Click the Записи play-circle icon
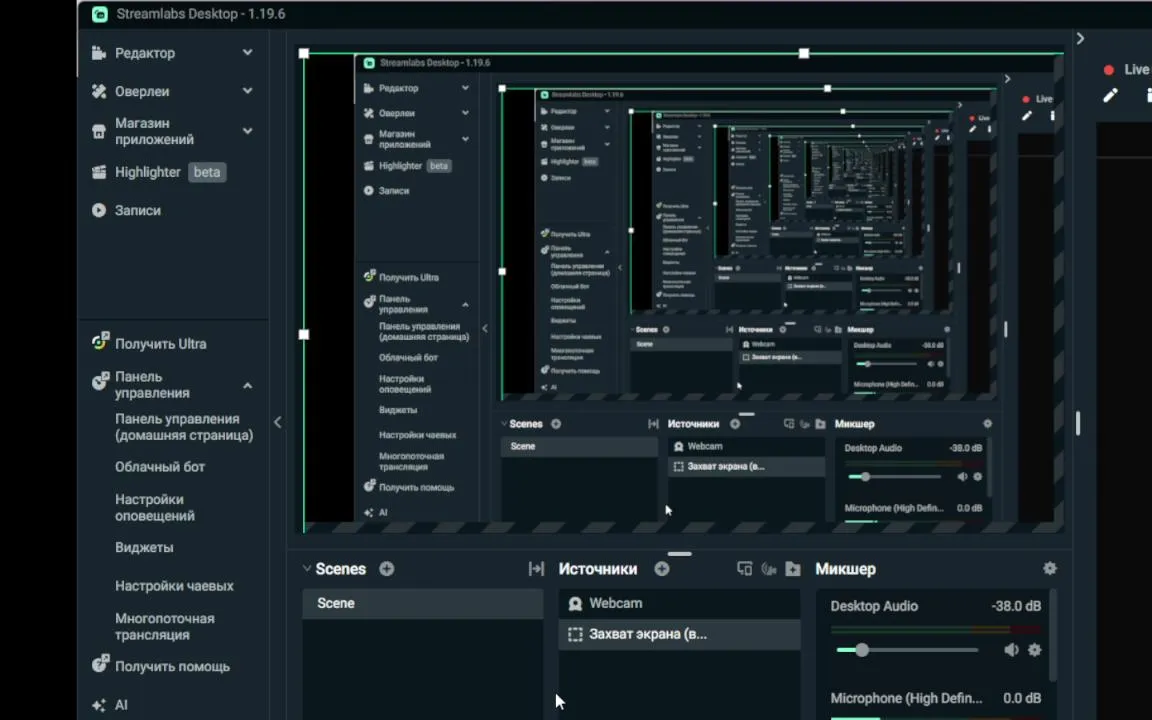This screenshot has height=720, width=1152. (x=98, y=210)
